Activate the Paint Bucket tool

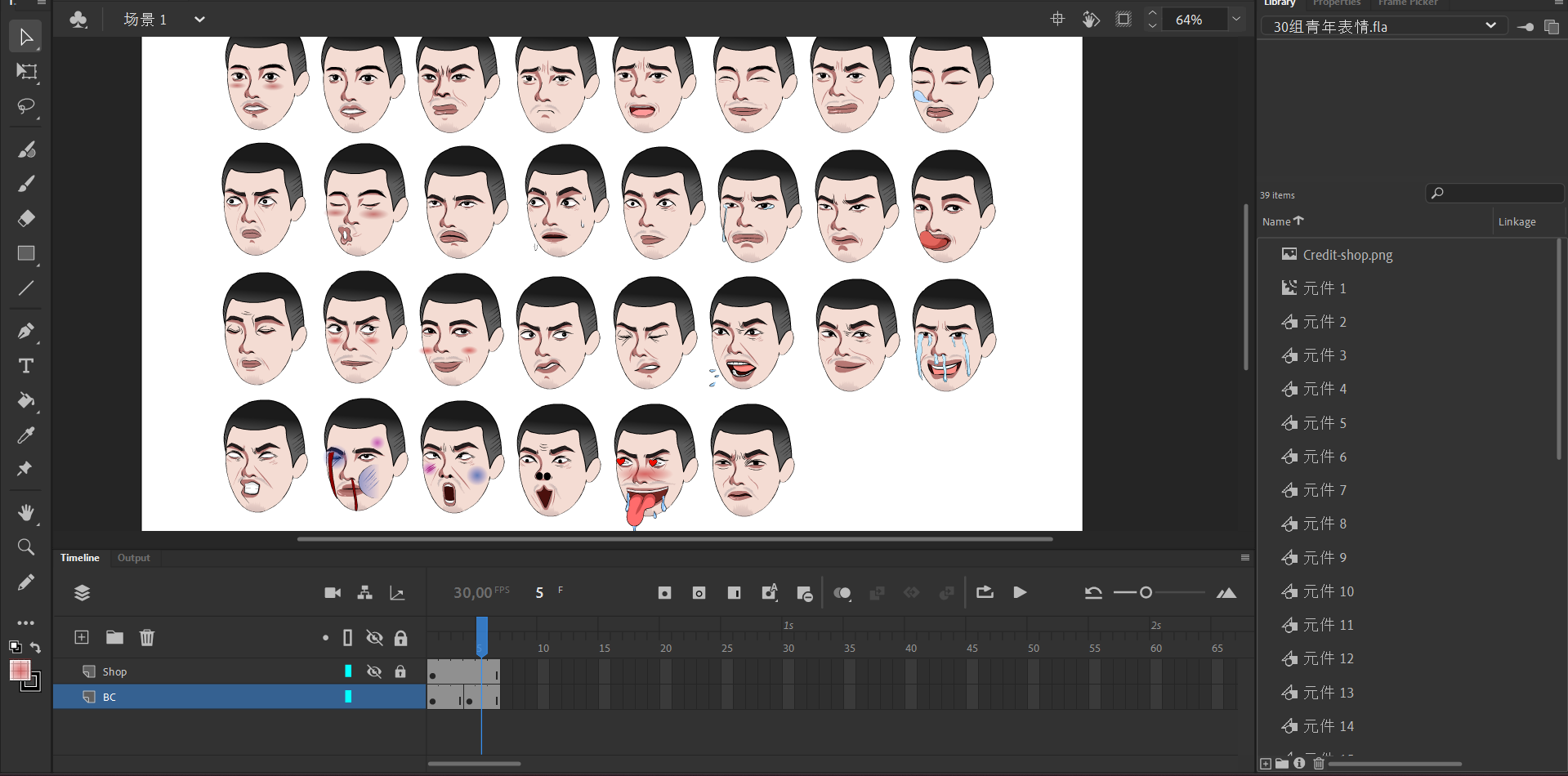pyautogui.click(x=26, y=400)
